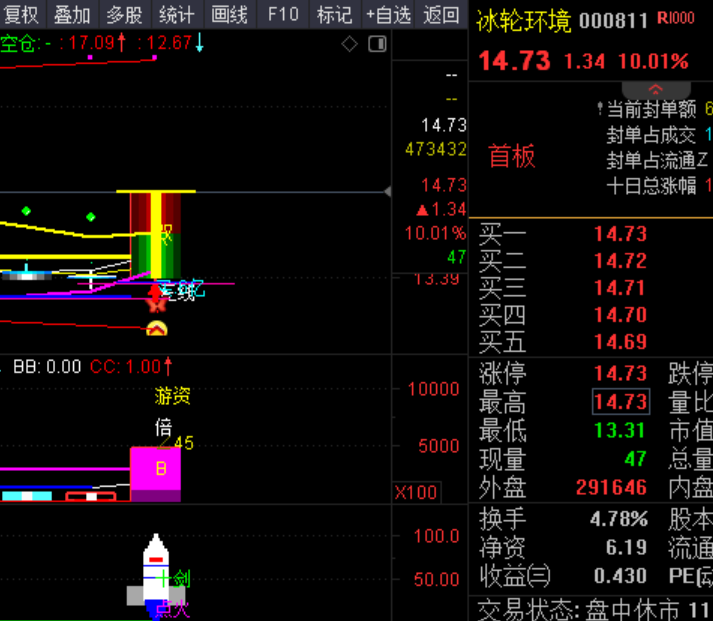Click the golden arch signal icon
The image size is (713, 621).
point(157,328)
